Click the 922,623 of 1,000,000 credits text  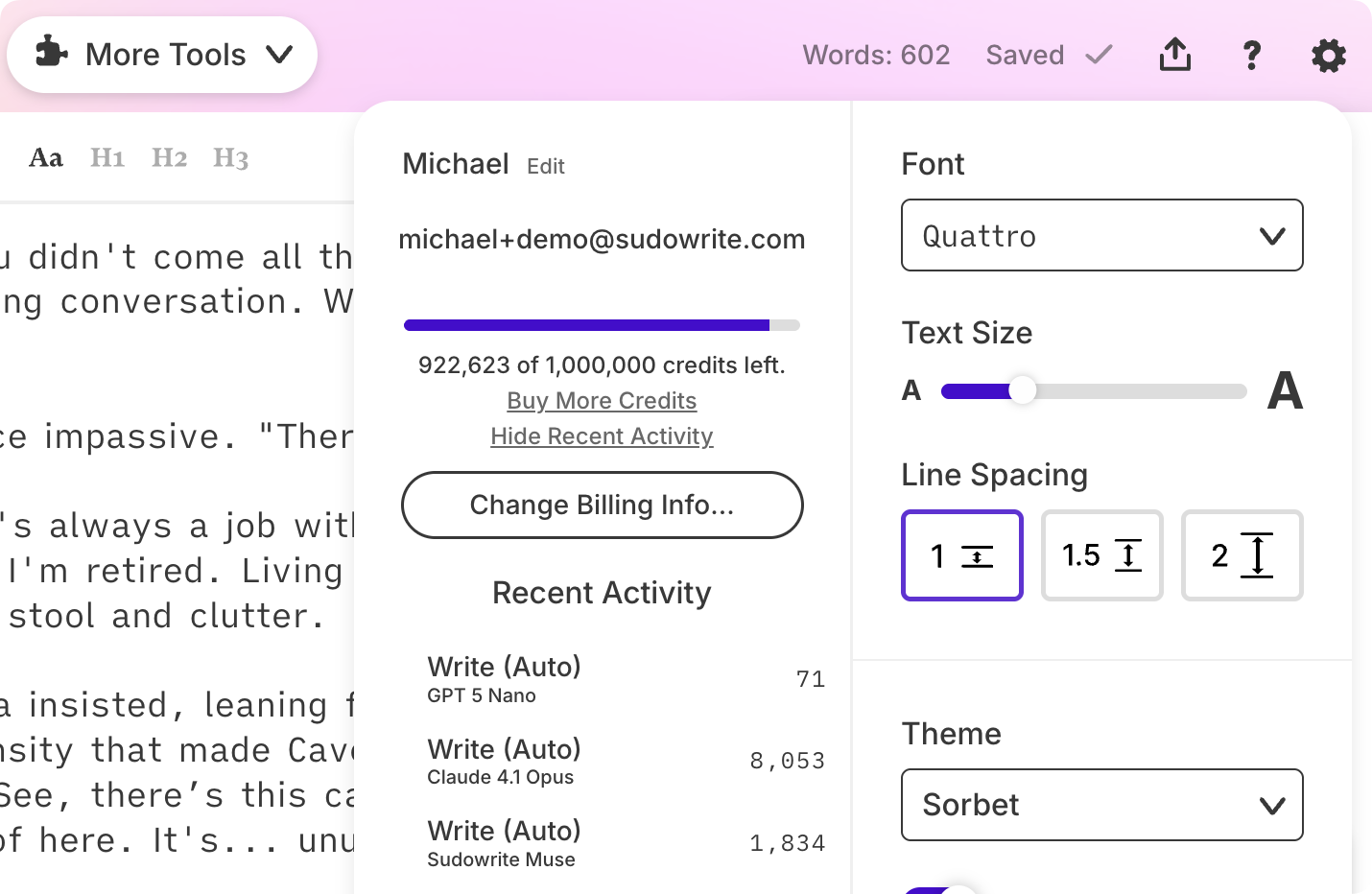click(x=602, y=365)
